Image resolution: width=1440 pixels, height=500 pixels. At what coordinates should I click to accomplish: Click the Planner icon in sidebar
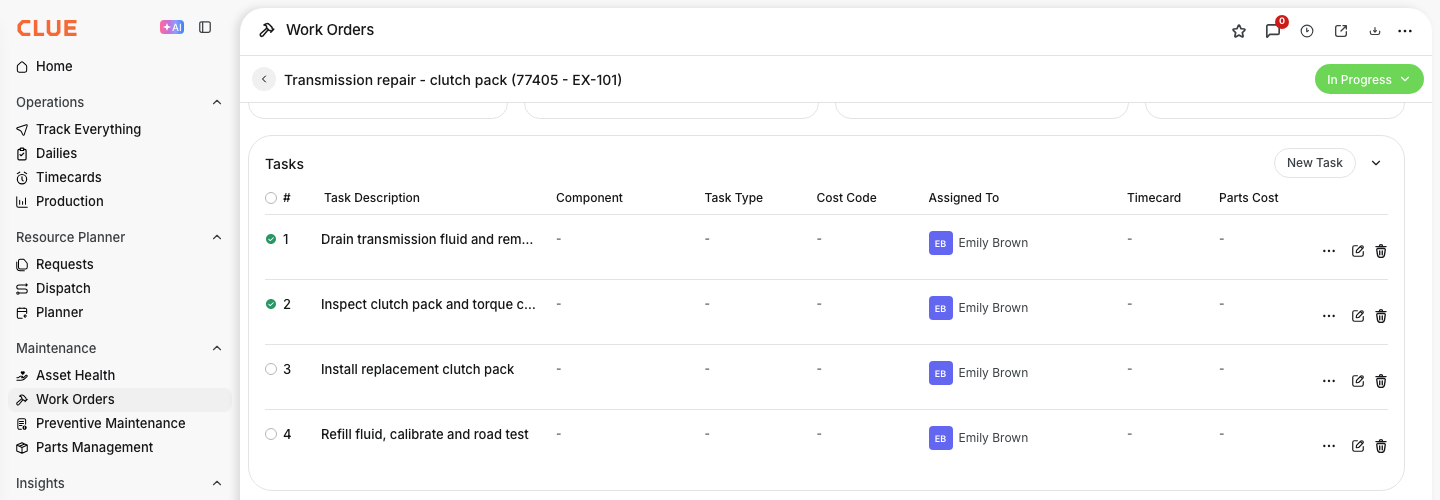[22, 313]
